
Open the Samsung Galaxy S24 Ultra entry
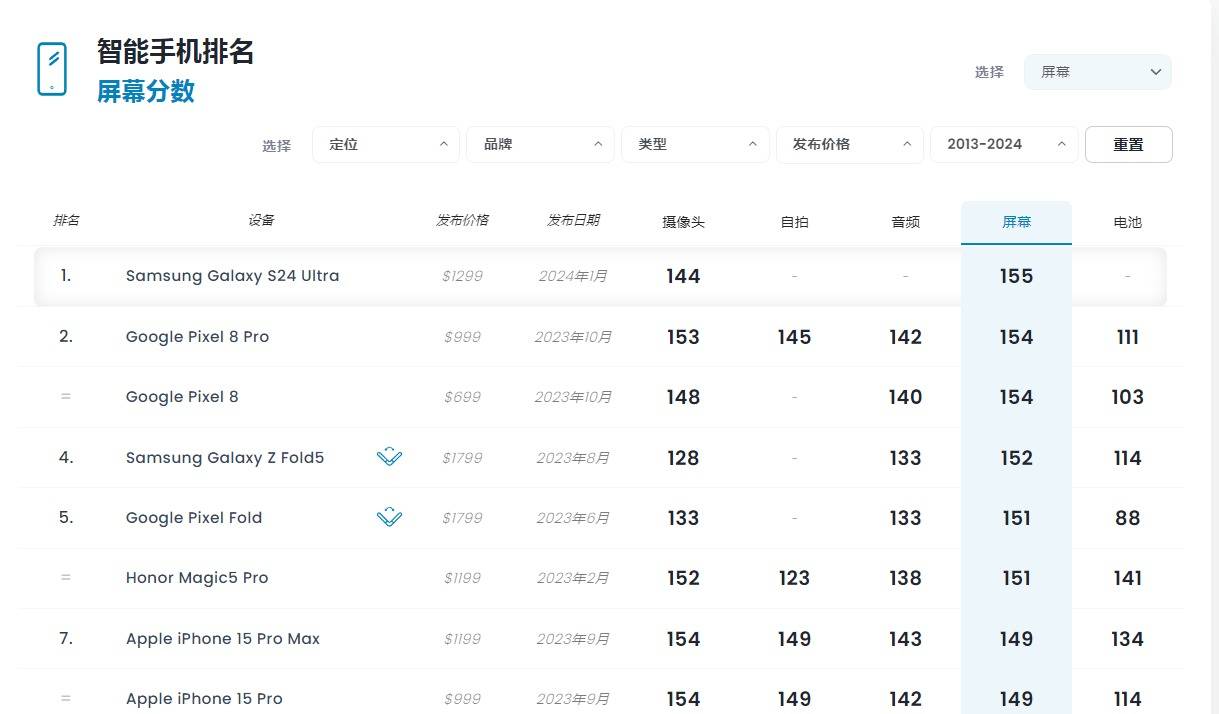[x=232, y=276]
